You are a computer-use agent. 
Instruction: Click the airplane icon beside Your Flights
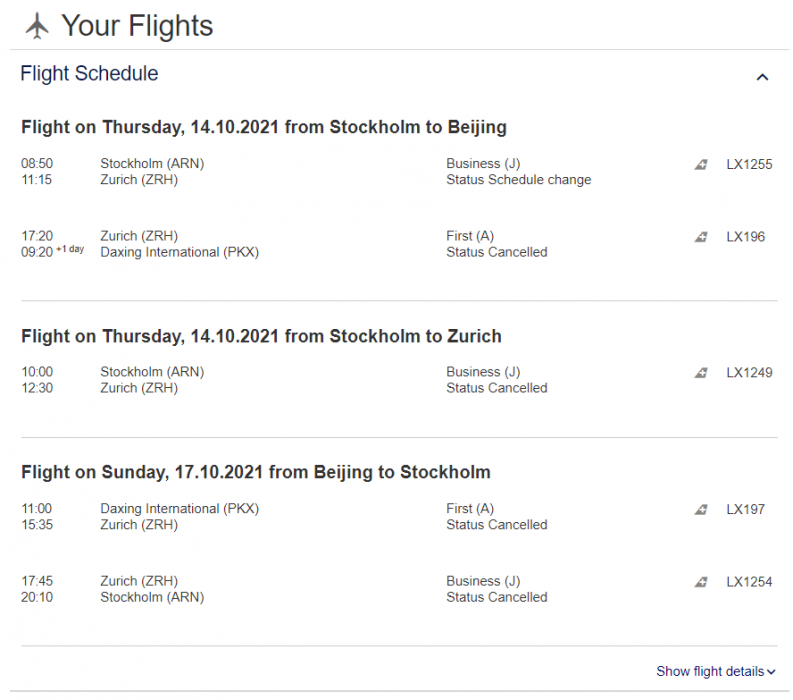(37, 26)
